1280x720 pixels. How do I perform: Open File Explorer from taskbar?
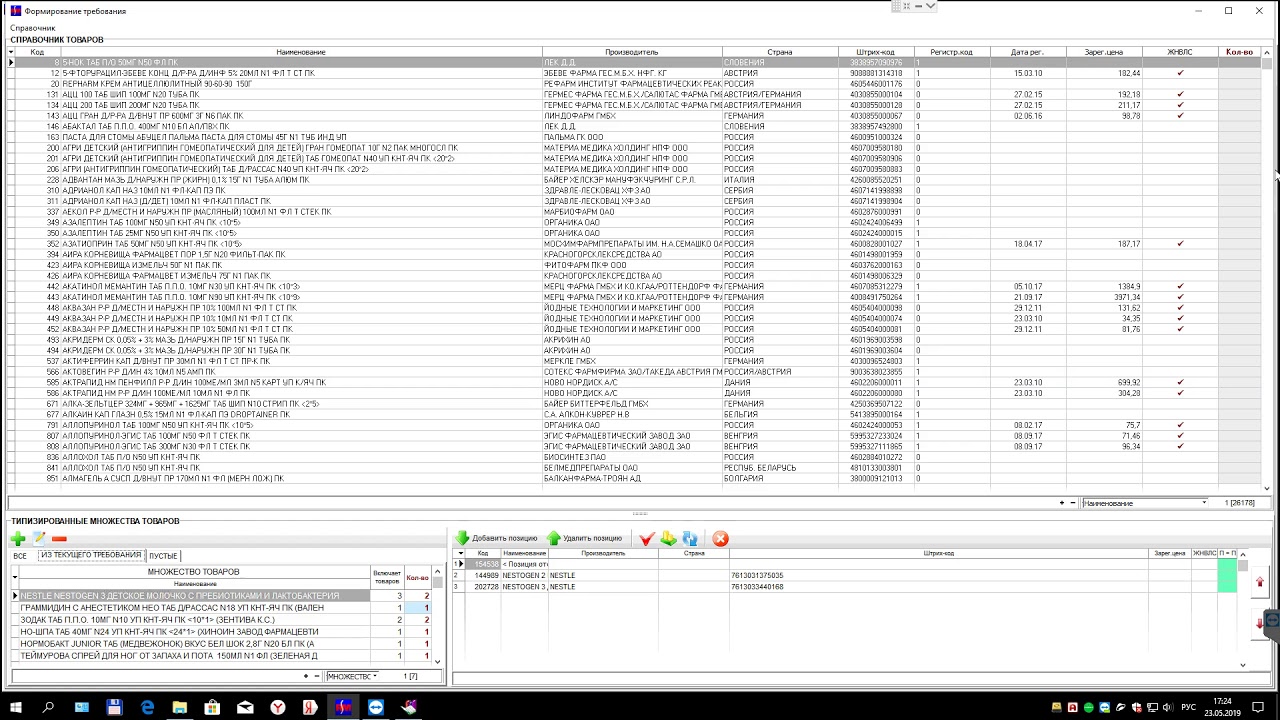[180, 707]
